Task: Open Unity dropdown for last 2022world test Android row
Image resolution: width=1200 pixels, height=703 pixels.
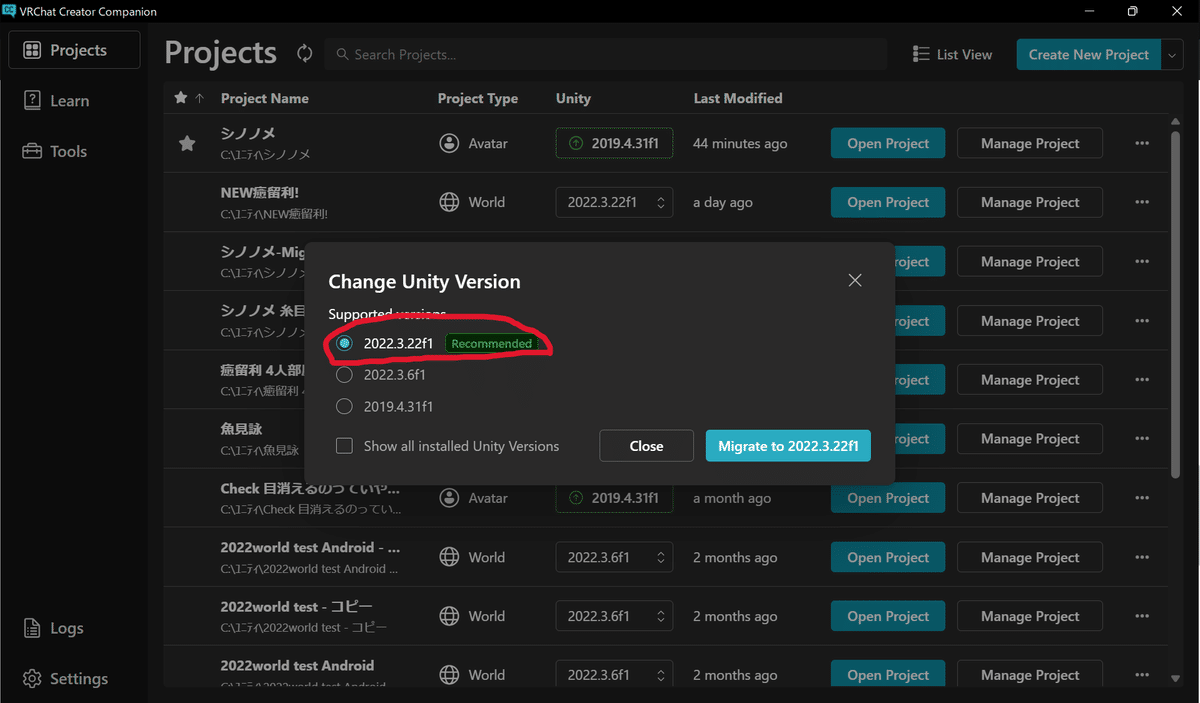Action: point(614,675)
